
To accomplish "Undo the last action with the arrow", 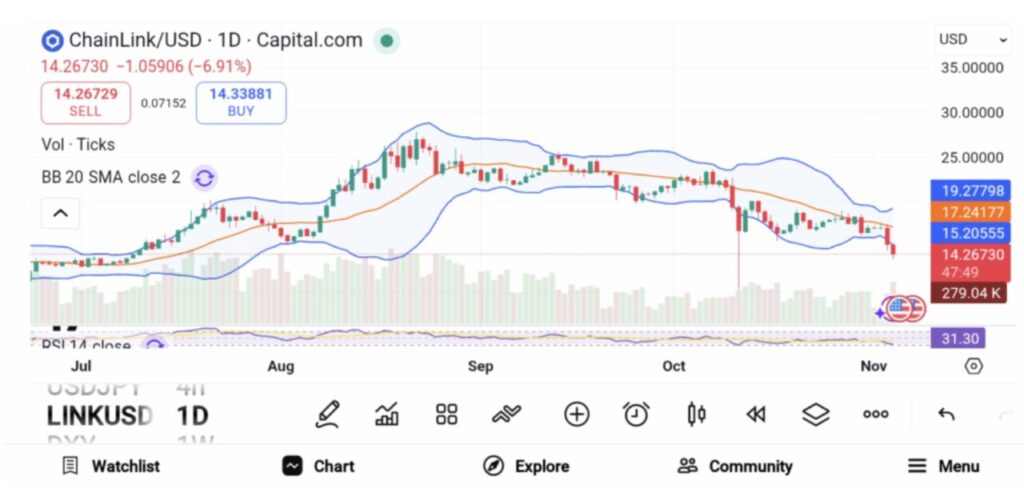I will [x=946, y=414].
